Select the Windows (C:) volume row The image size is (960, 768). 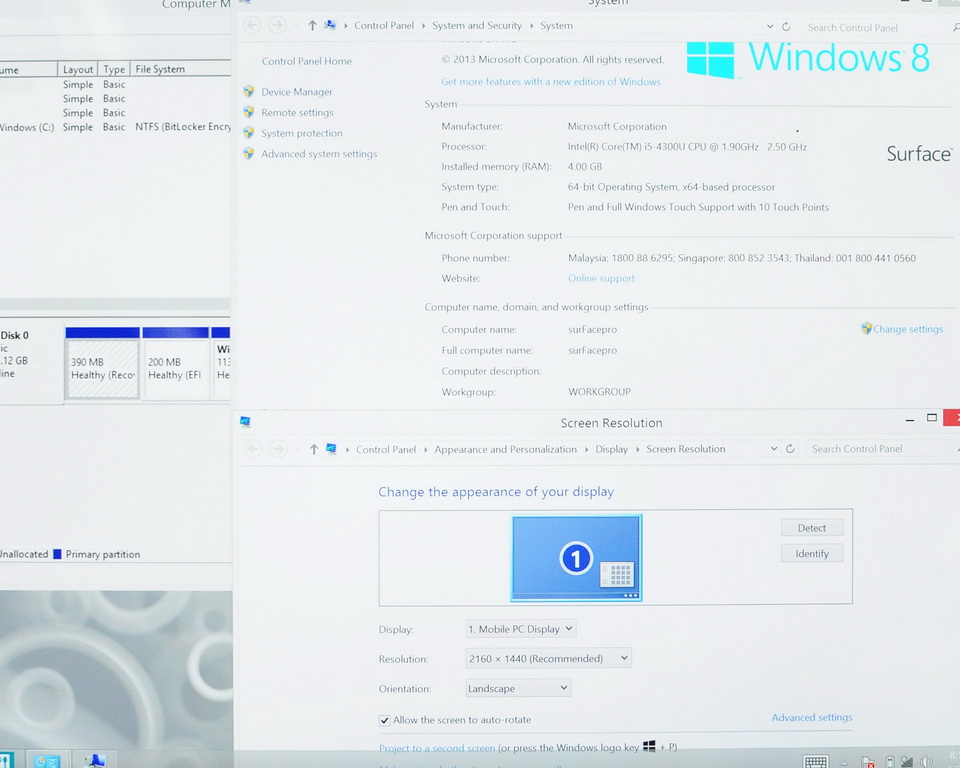point(115,127)
